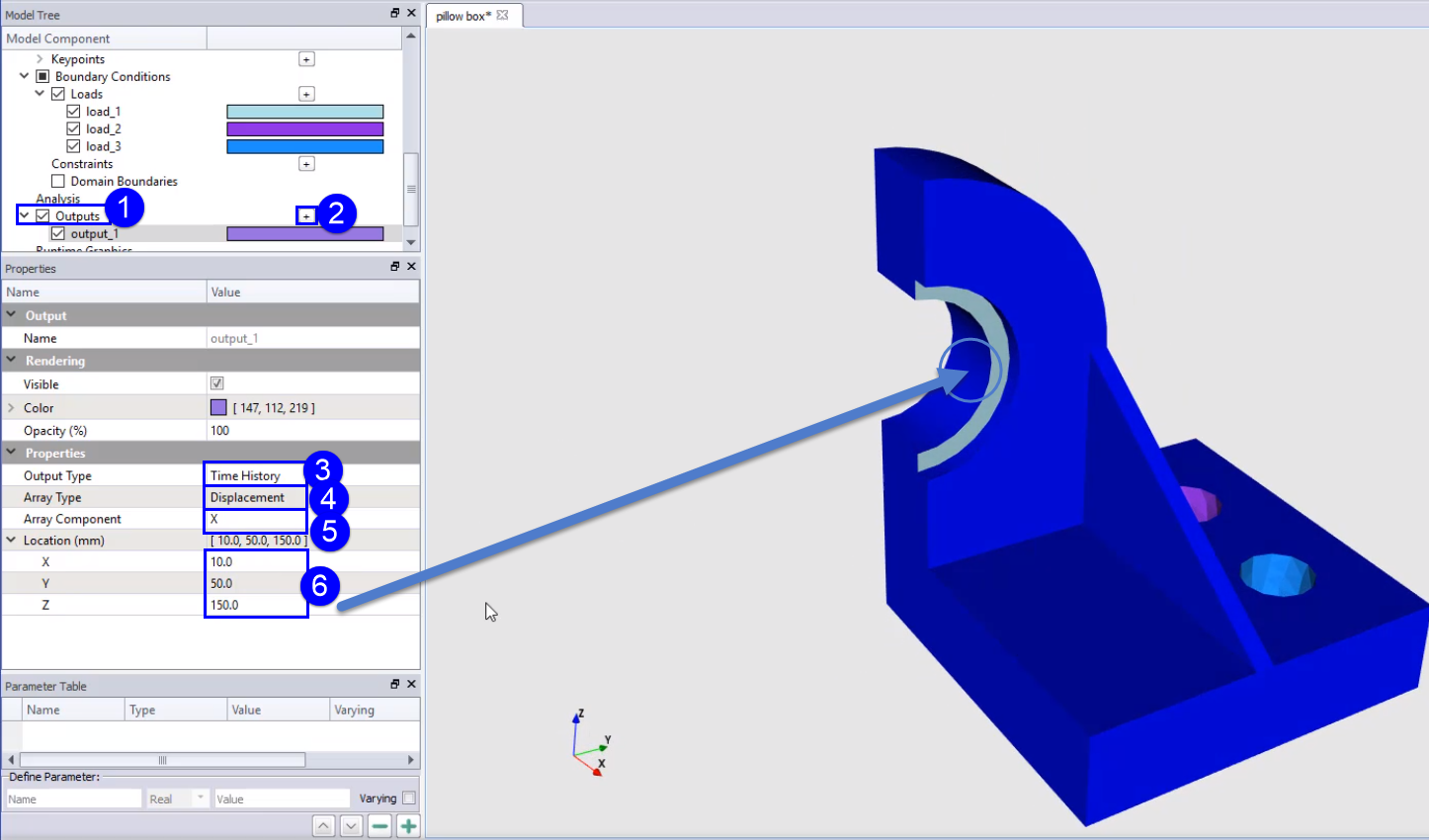Image resolution: width=1429 pixels, height=840 pixels.
Task: Close the Properties panel
Action: (x=411, y=267)
